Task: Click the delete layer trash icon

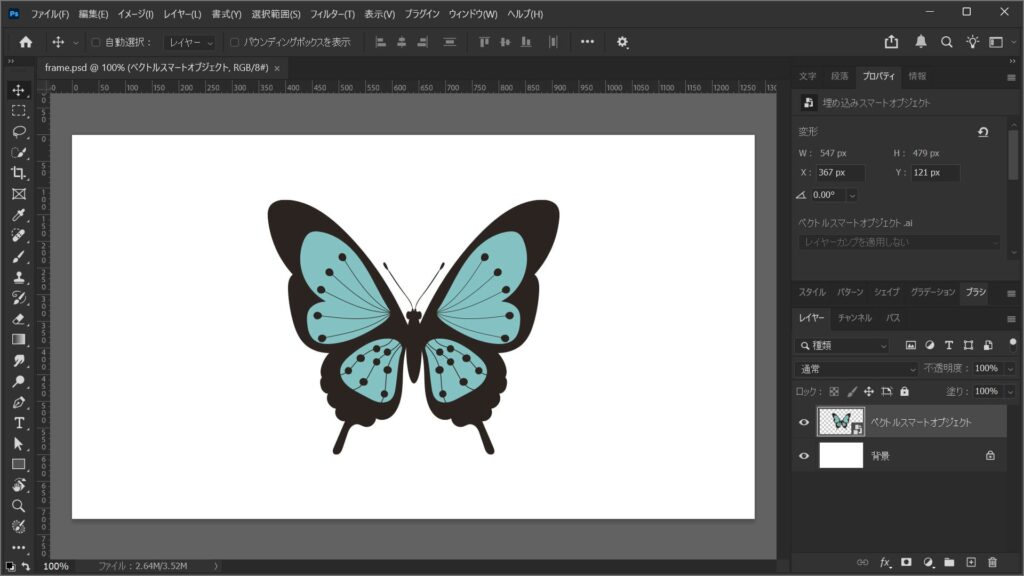Action: 992,562
